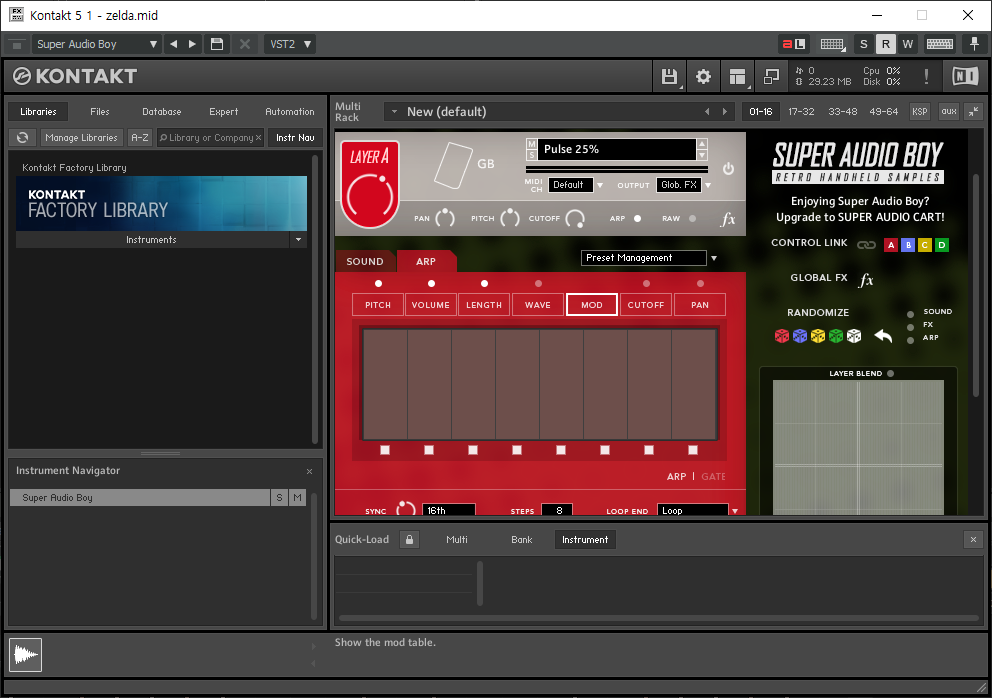Open the Preset Management dropdown
Viewport: 992px width, 698px height.
[x=649, y=258]
